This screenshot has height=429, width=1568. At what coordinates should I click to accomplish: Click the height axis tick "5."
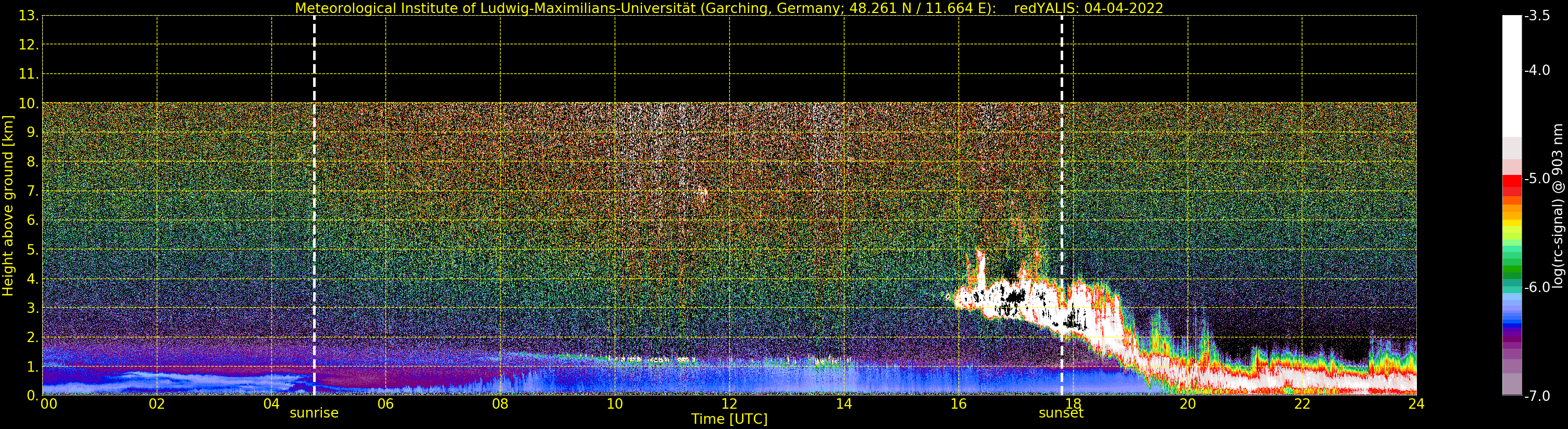coord(32,249)
